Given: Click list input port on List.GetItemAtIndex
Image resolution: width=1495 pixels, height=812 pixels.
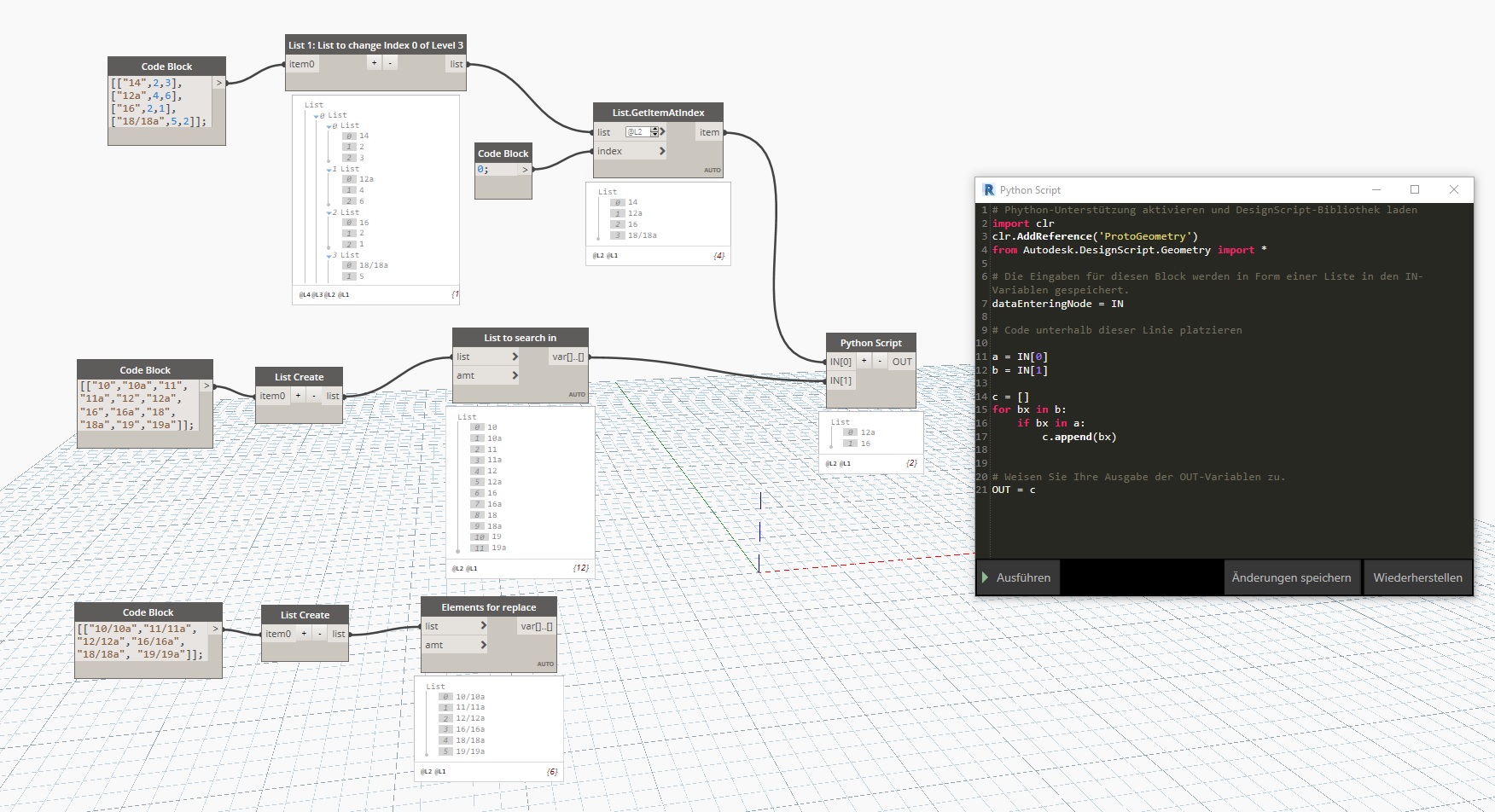Looking at the screenshot, I should pyautogui.click(x=604, y=132).
